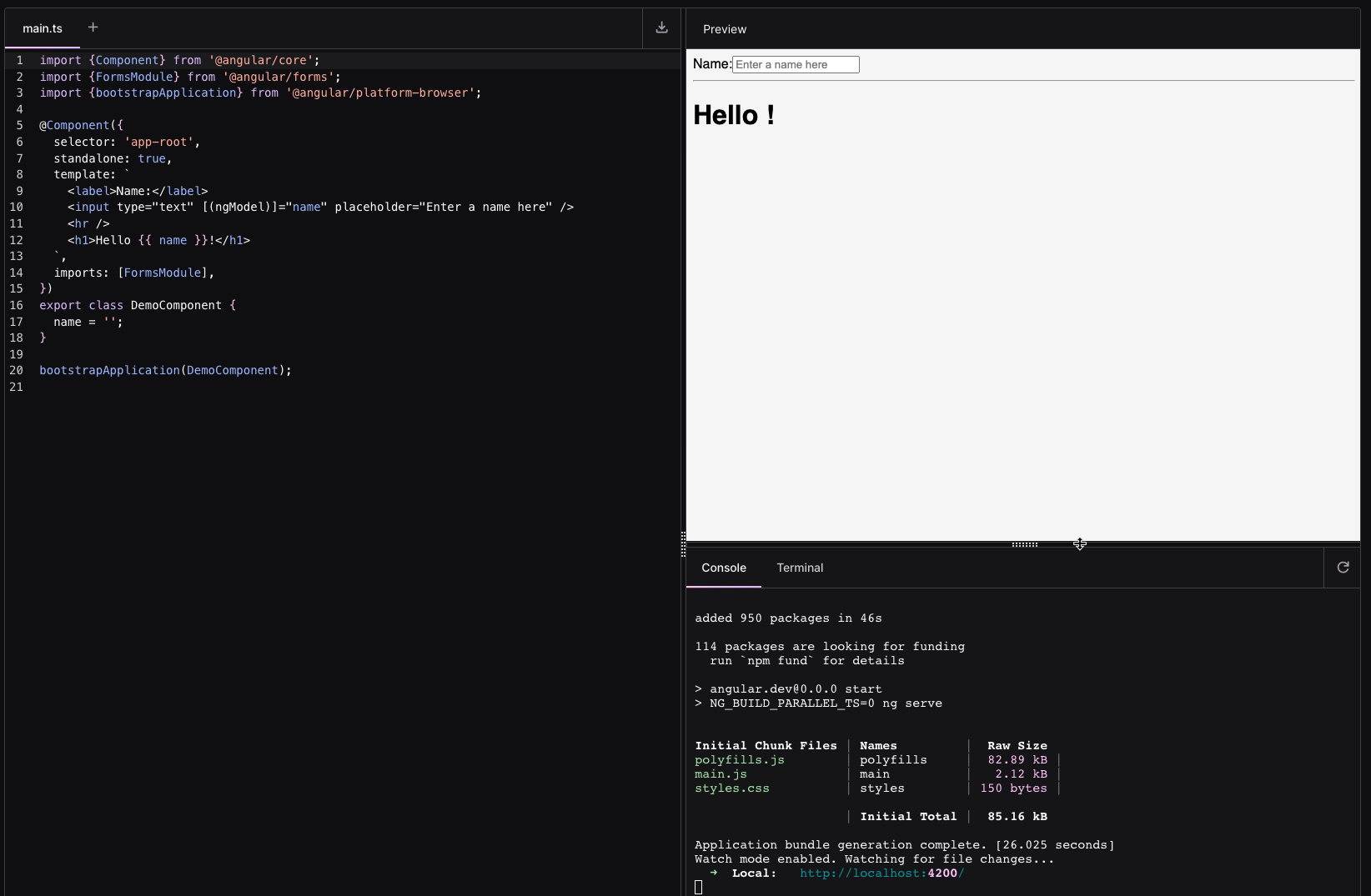This screenshot has height=896, width=1371.
Task: Select the Console tab
Action: tap(723, 568)
